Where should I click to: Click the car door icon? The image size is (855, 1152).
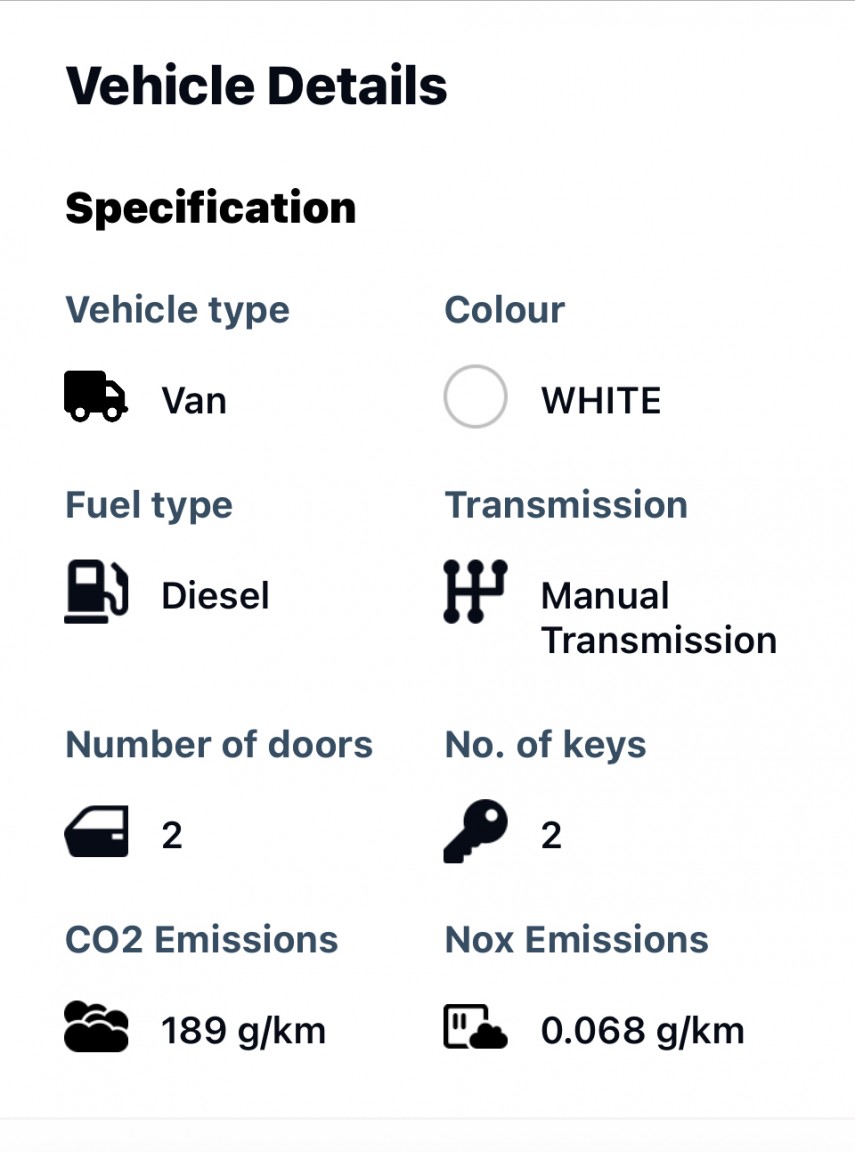pyautogui.click(x=96, y=833)
